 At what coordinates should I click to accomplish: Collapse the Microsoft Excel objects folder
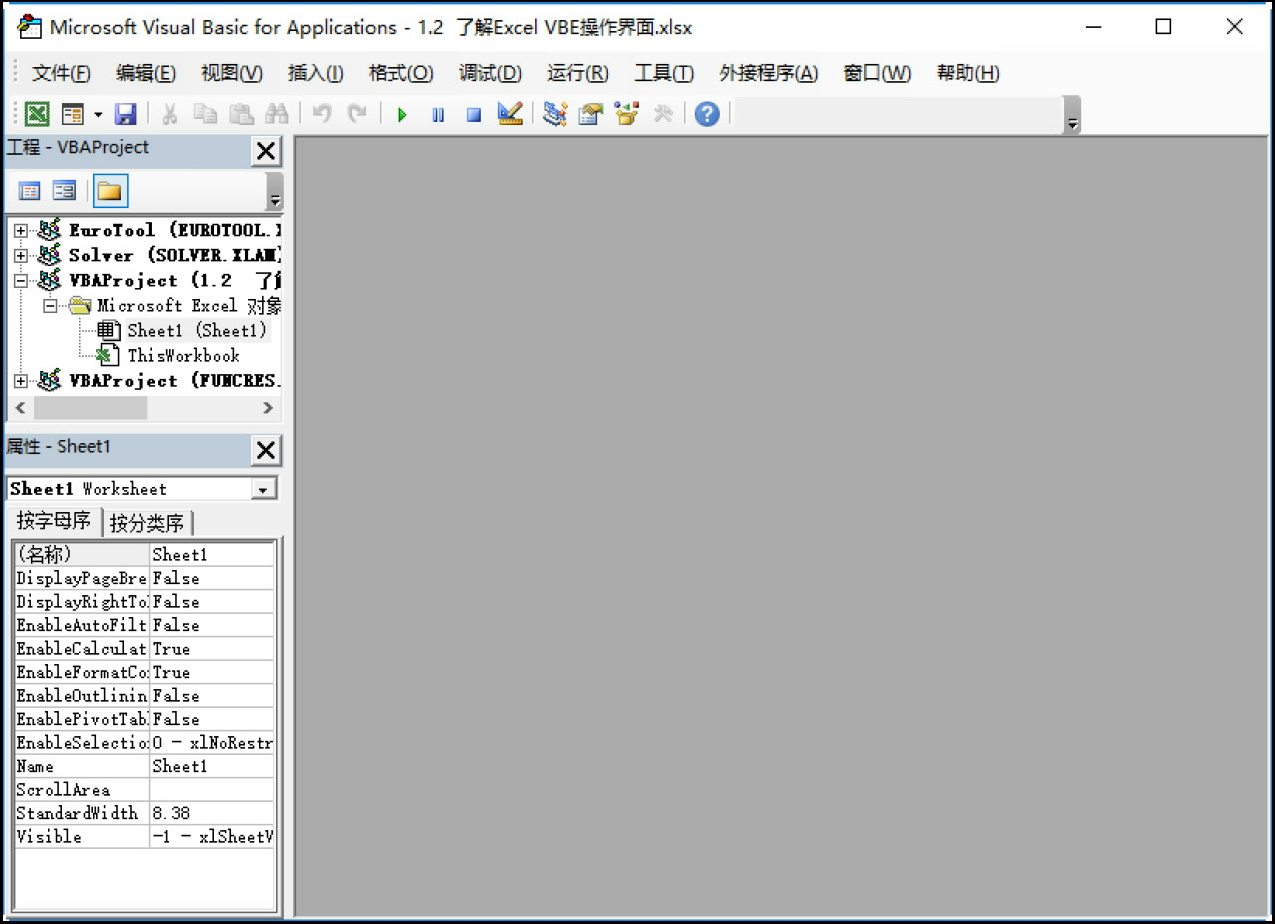[x=49, y=306]
